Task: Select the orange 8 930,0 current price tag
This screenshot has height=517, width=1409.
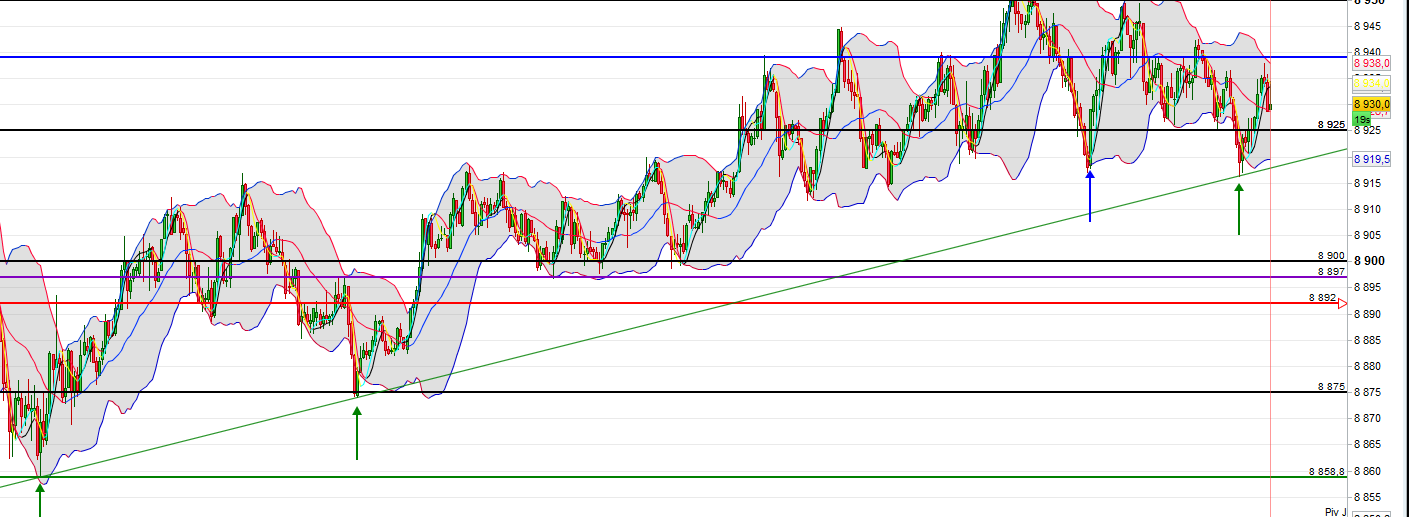Action: [1372, 104]
